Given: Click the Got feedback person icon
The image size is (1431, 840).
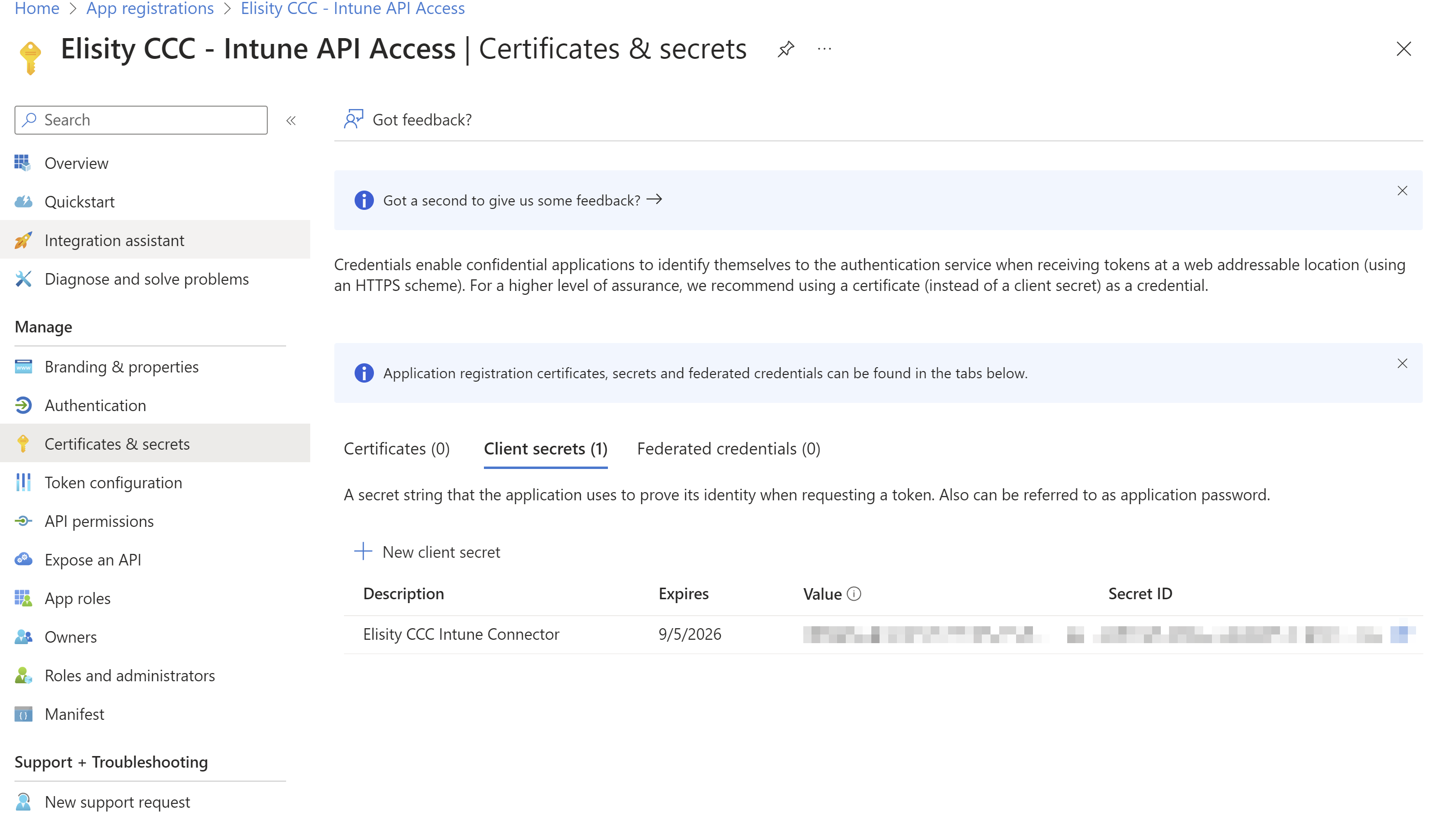Looking at the screenshot, I should tap(353, 119).
